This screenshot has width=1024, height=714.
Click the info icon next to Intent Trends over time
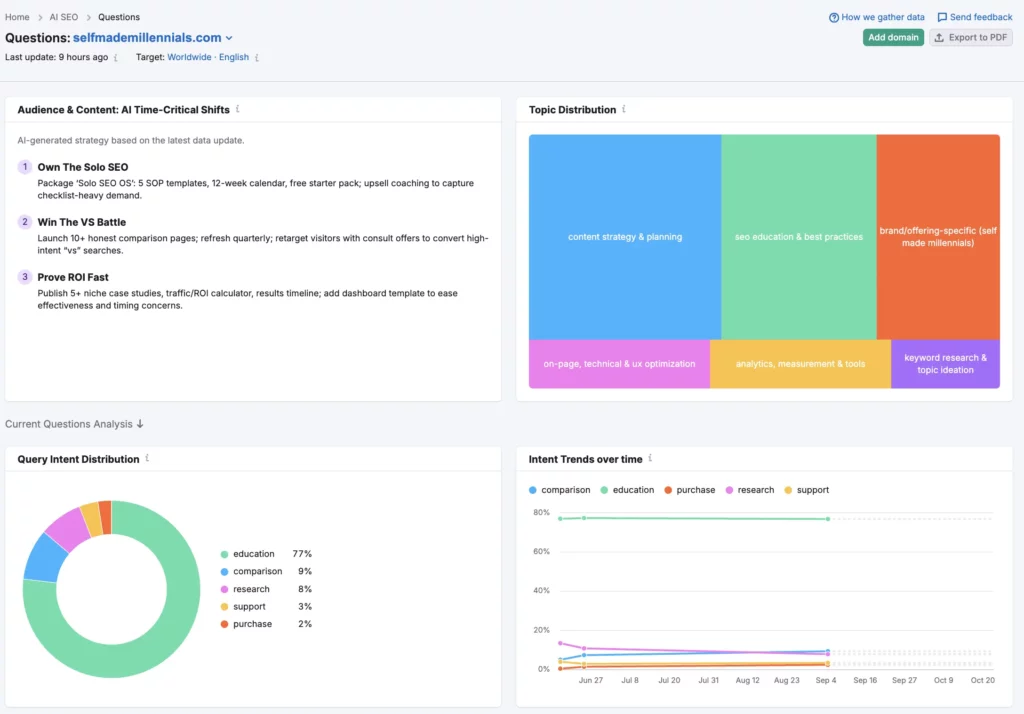(x=650, y=458)
